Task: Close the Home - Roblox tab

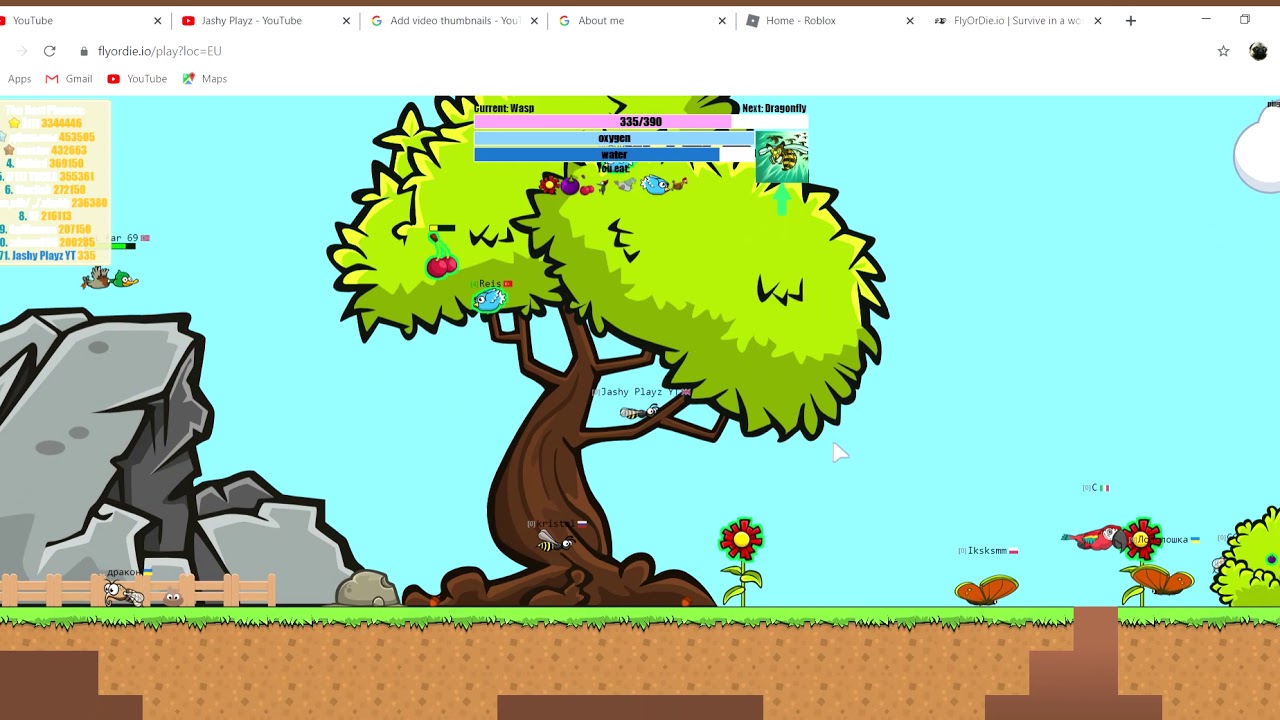Action: coord(910,20)
